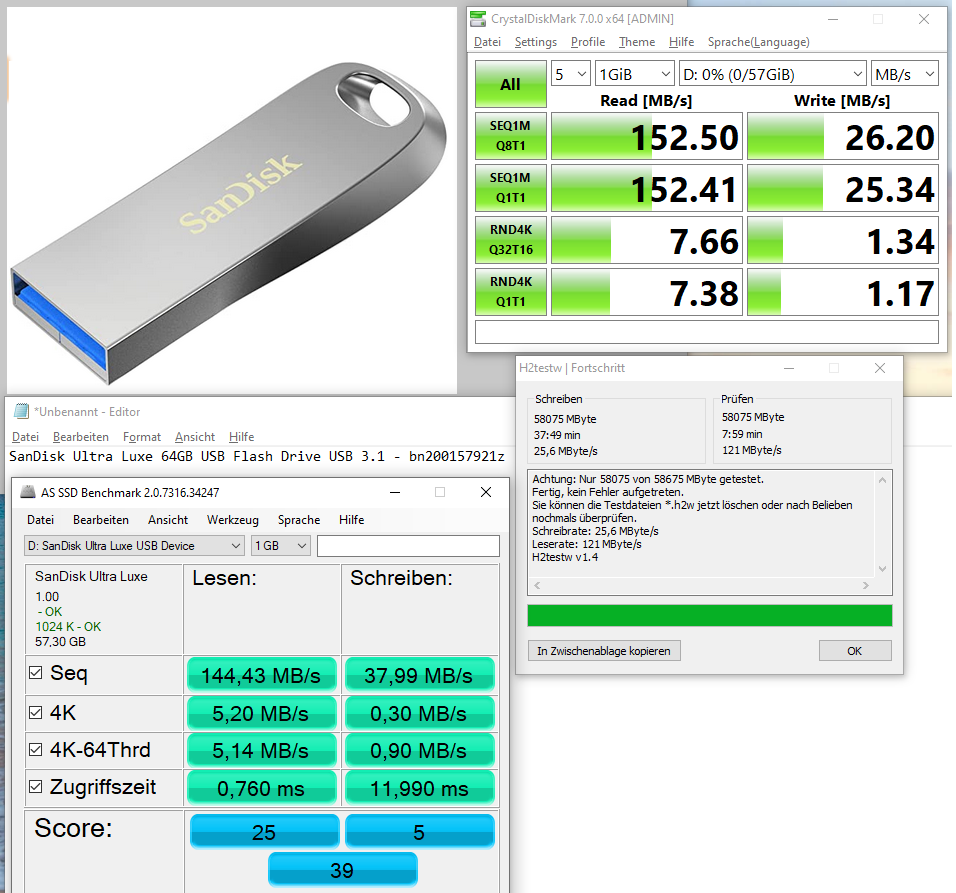Click the H2testw log scrollbar up arrow
The width and height of the screenshot is (956, 893).
coord(882,480)
